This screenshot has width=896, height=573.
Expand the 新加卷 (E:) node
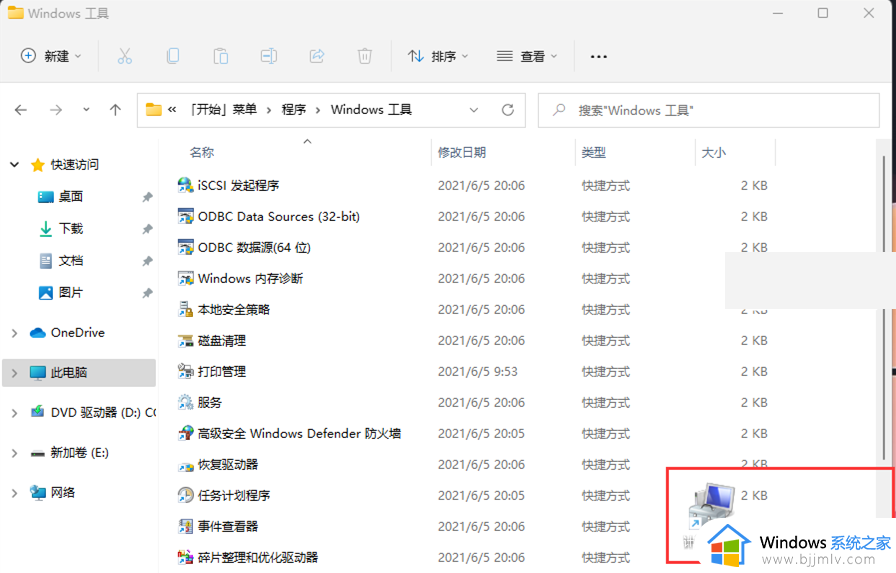[14, 453]
